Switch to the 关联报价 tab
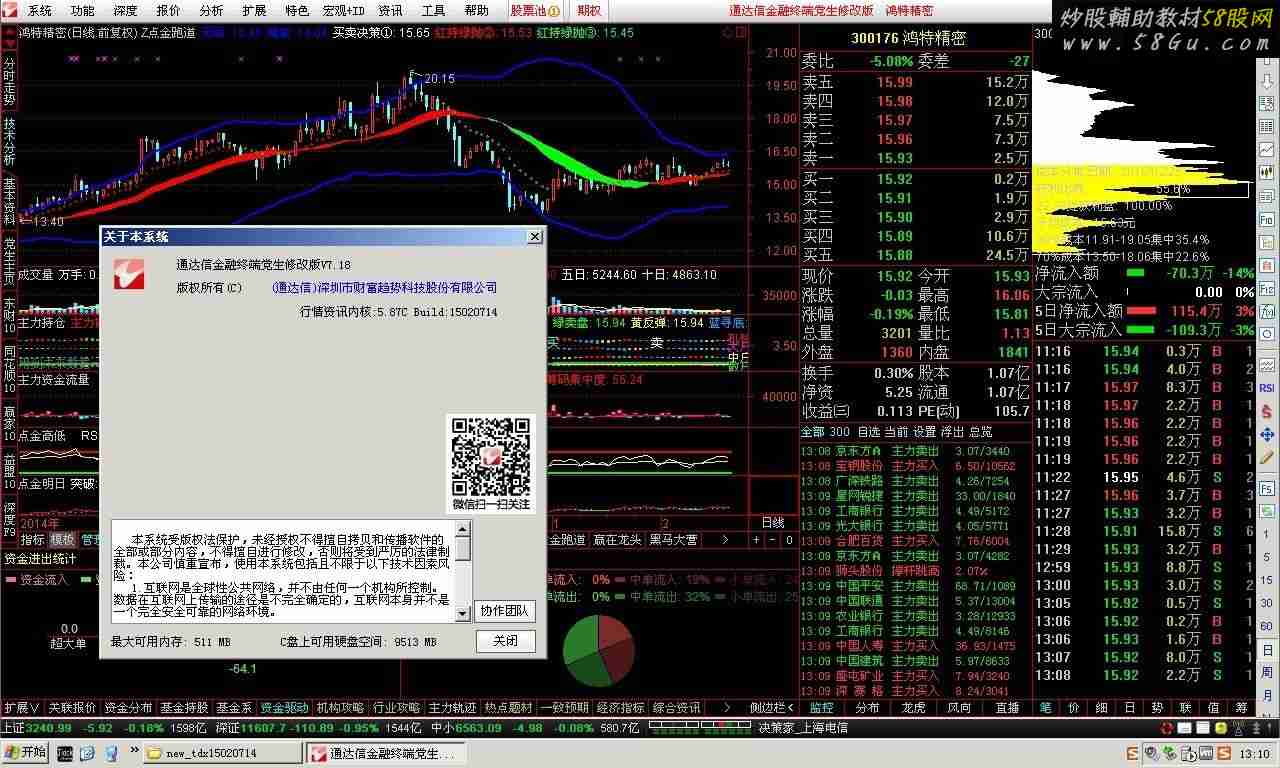This screenshot has height=768, width=1280. (73, 708)
